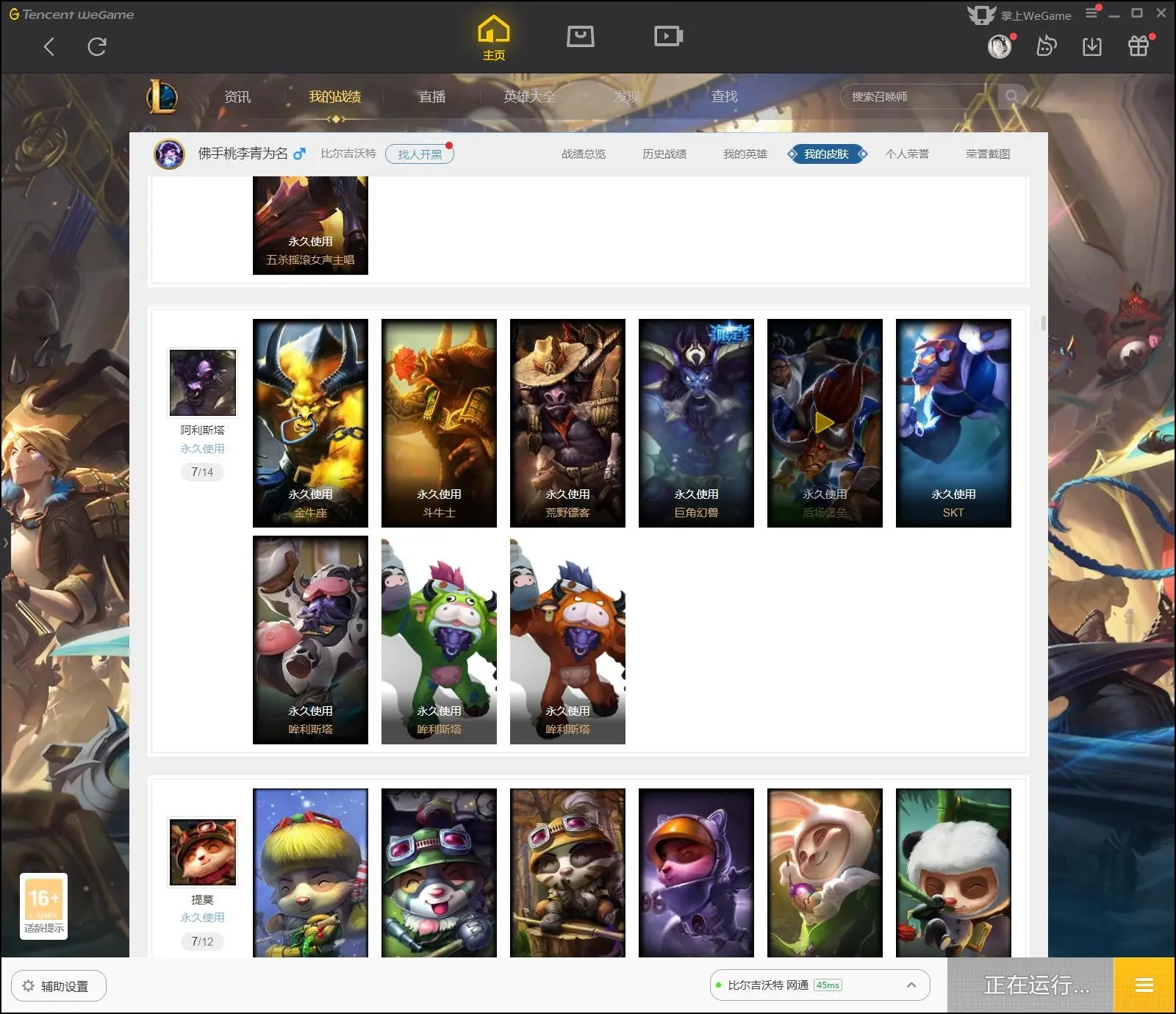Viewport: 1176px width, 1014px height.
Task: Open the download manager icon
Action: coord(1092,46)
